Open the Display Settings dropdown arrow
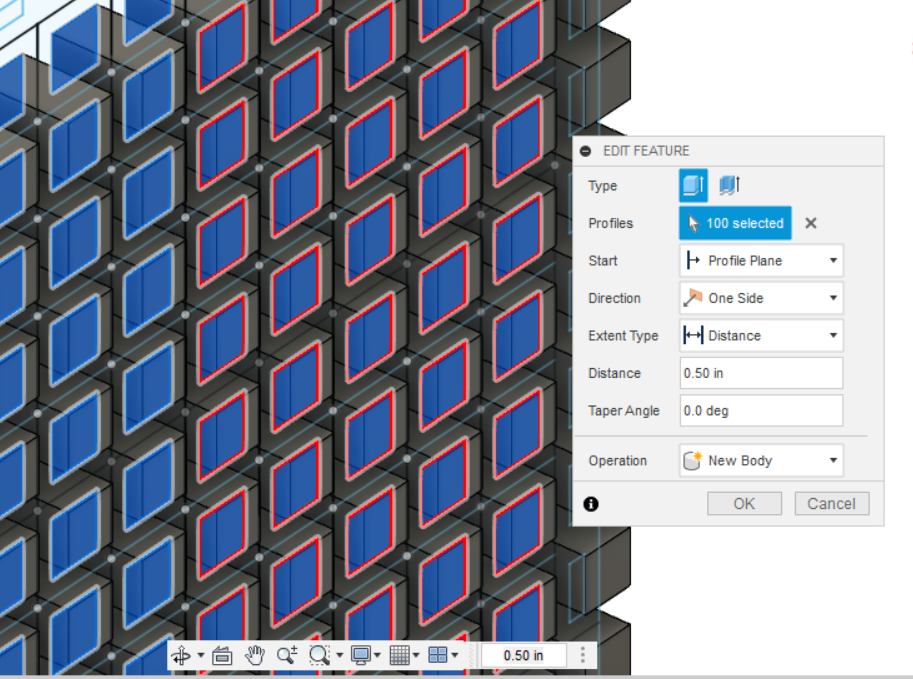913x679 pixels. coord(377,655)
